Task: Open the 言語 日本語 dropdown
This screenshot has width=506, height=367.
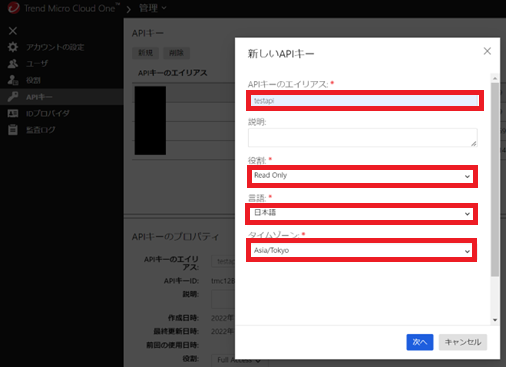Action: point(362,213)
